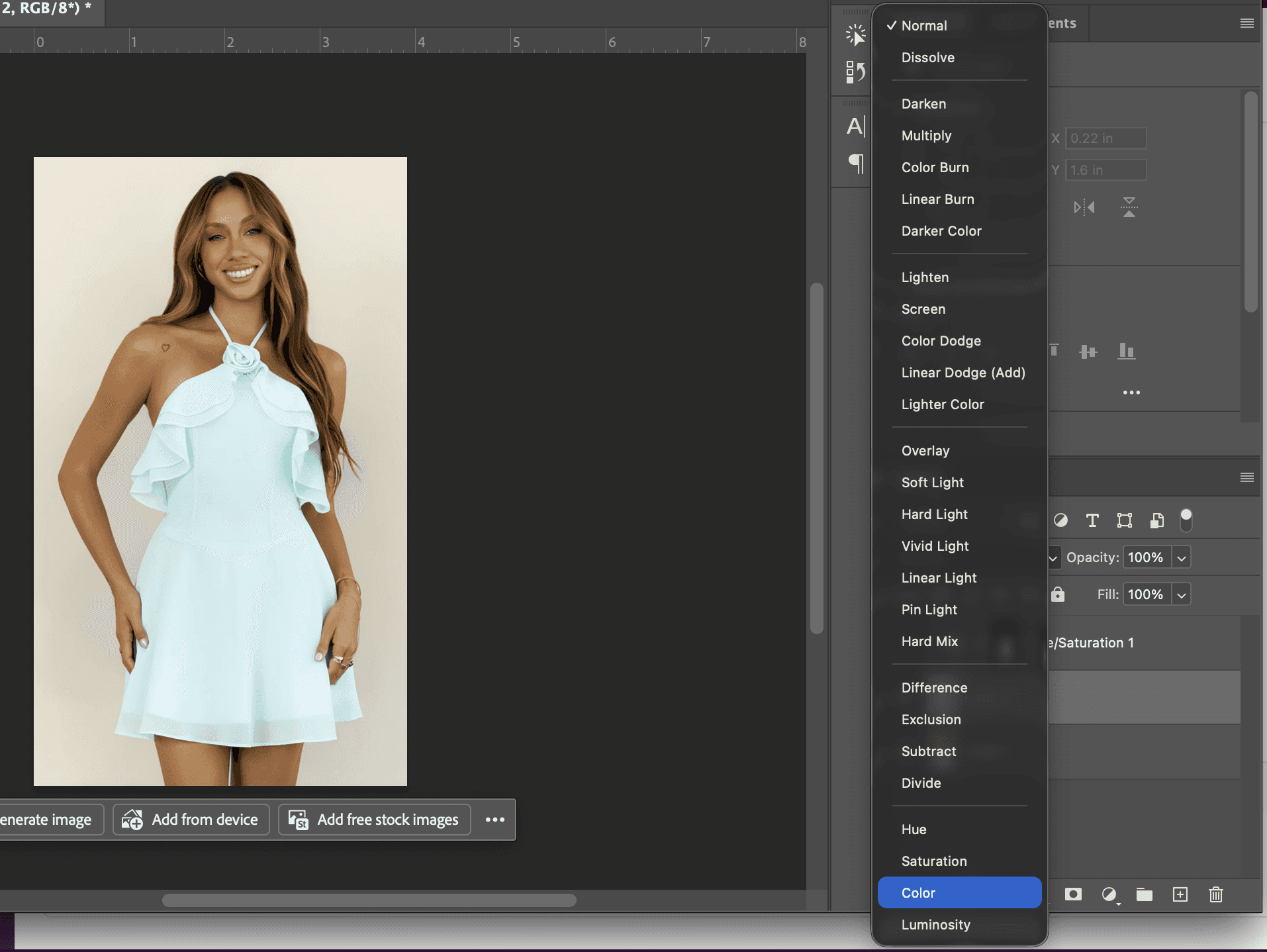Create a new layer group
The width and height of the screenshot is (1267, 952).
point(1145,894)
